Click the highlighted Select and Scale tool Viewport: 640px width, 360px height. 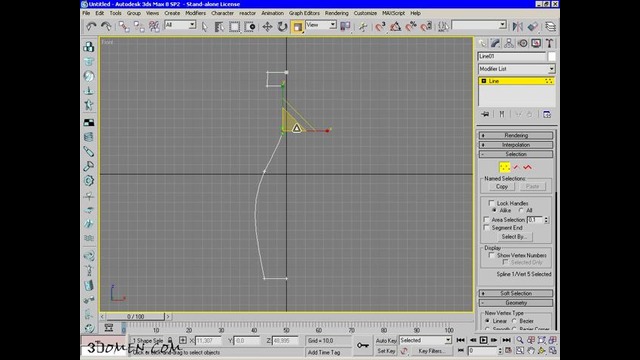tap(297, 27)
